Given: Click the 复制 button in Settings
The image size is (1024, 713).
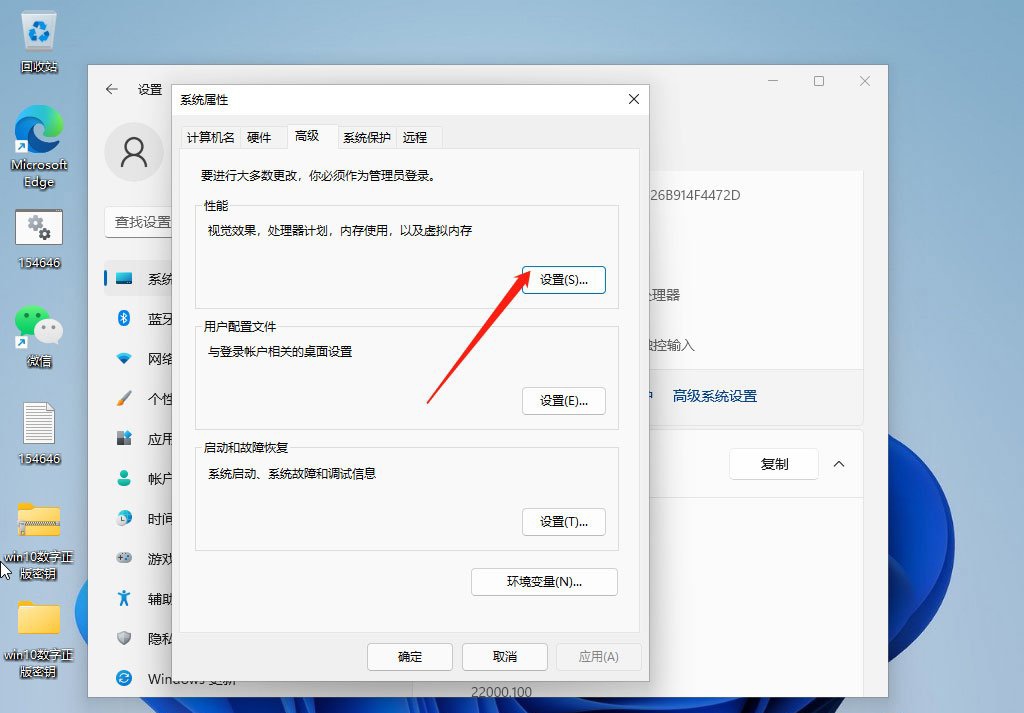Looking at the screenshot, I should pos(774,464).
